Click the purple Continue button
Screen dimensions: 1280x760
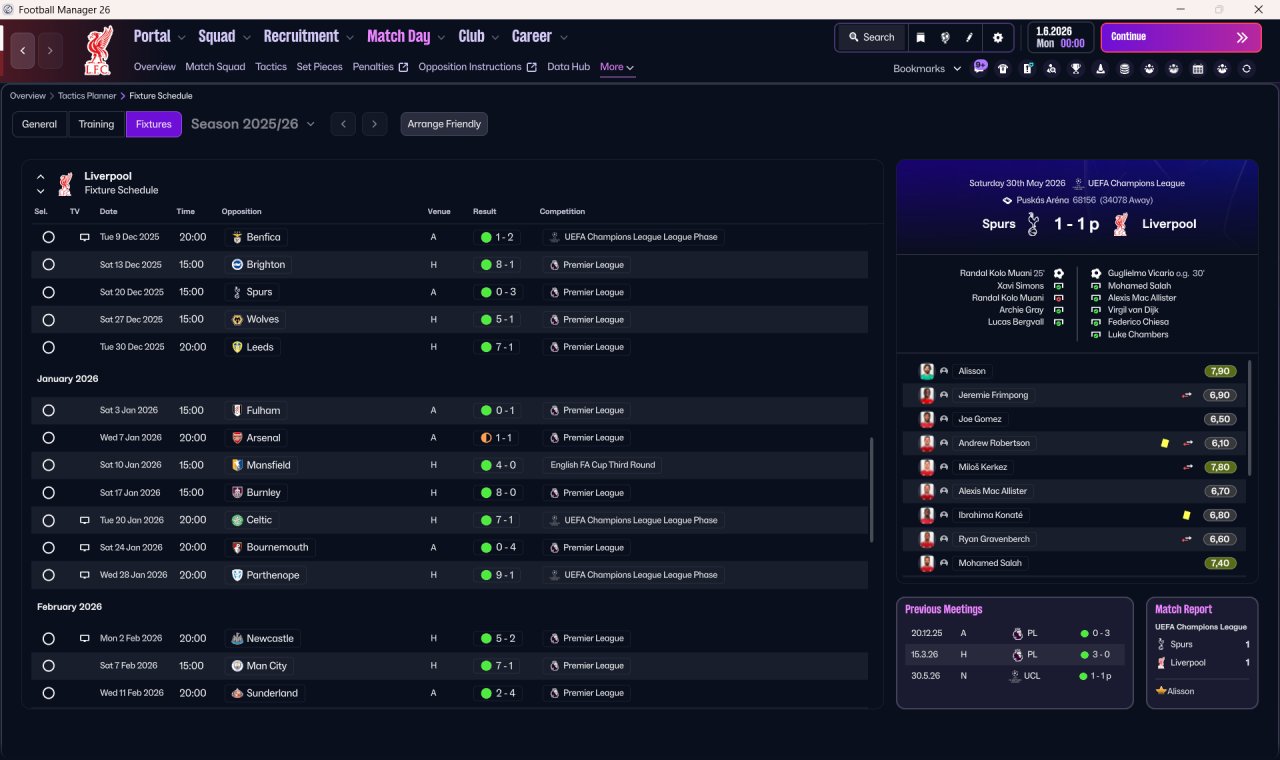(x=1181, y=37)
